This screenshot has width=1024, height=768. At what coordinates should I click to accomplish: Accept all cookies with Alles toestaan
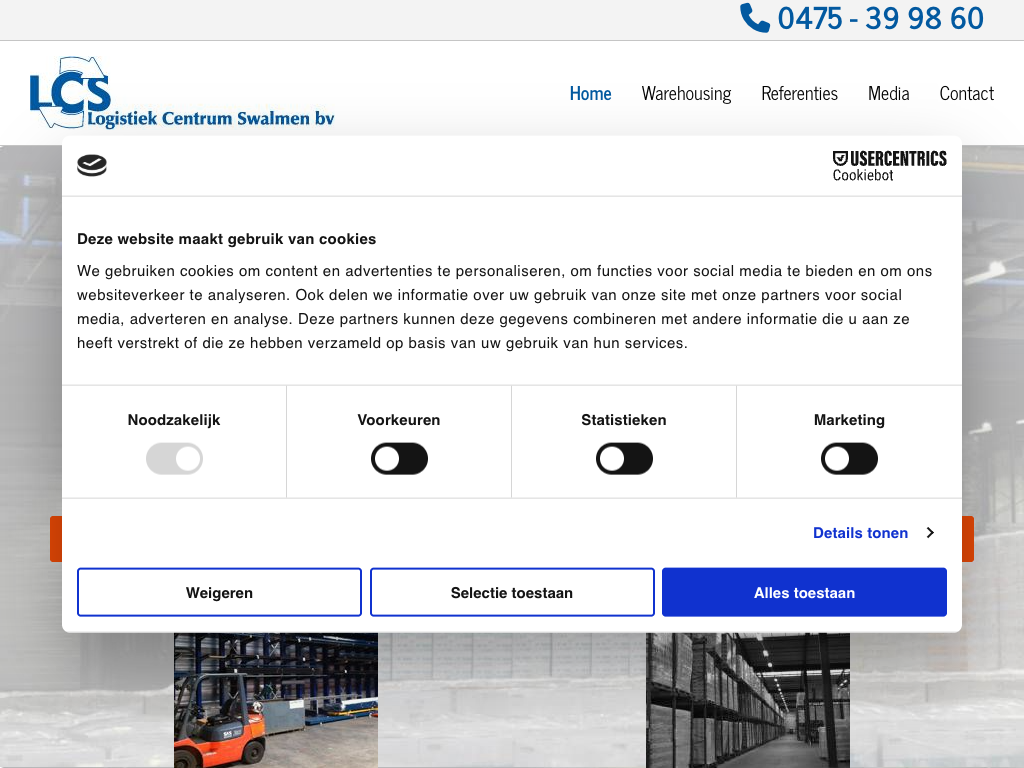point(804,593)
